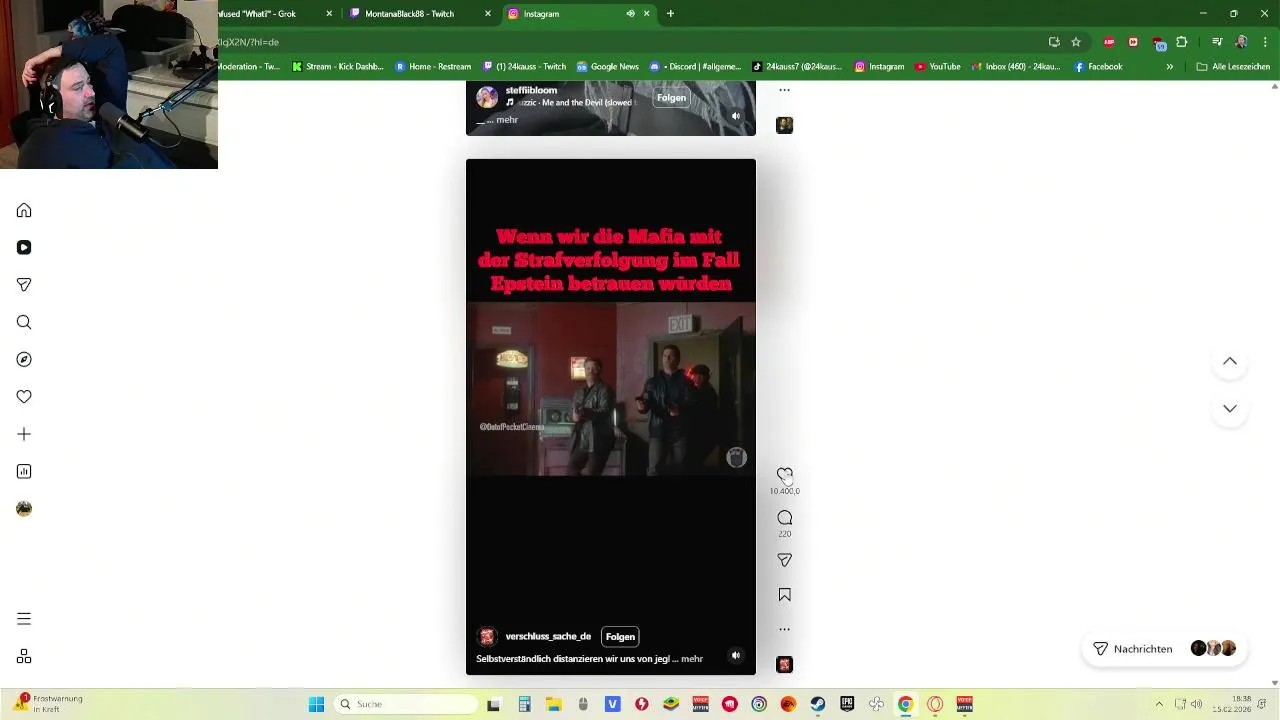Show hidden system tray icons
This screenshot has width=1280, height=720.
click(x=1159, y=704)
